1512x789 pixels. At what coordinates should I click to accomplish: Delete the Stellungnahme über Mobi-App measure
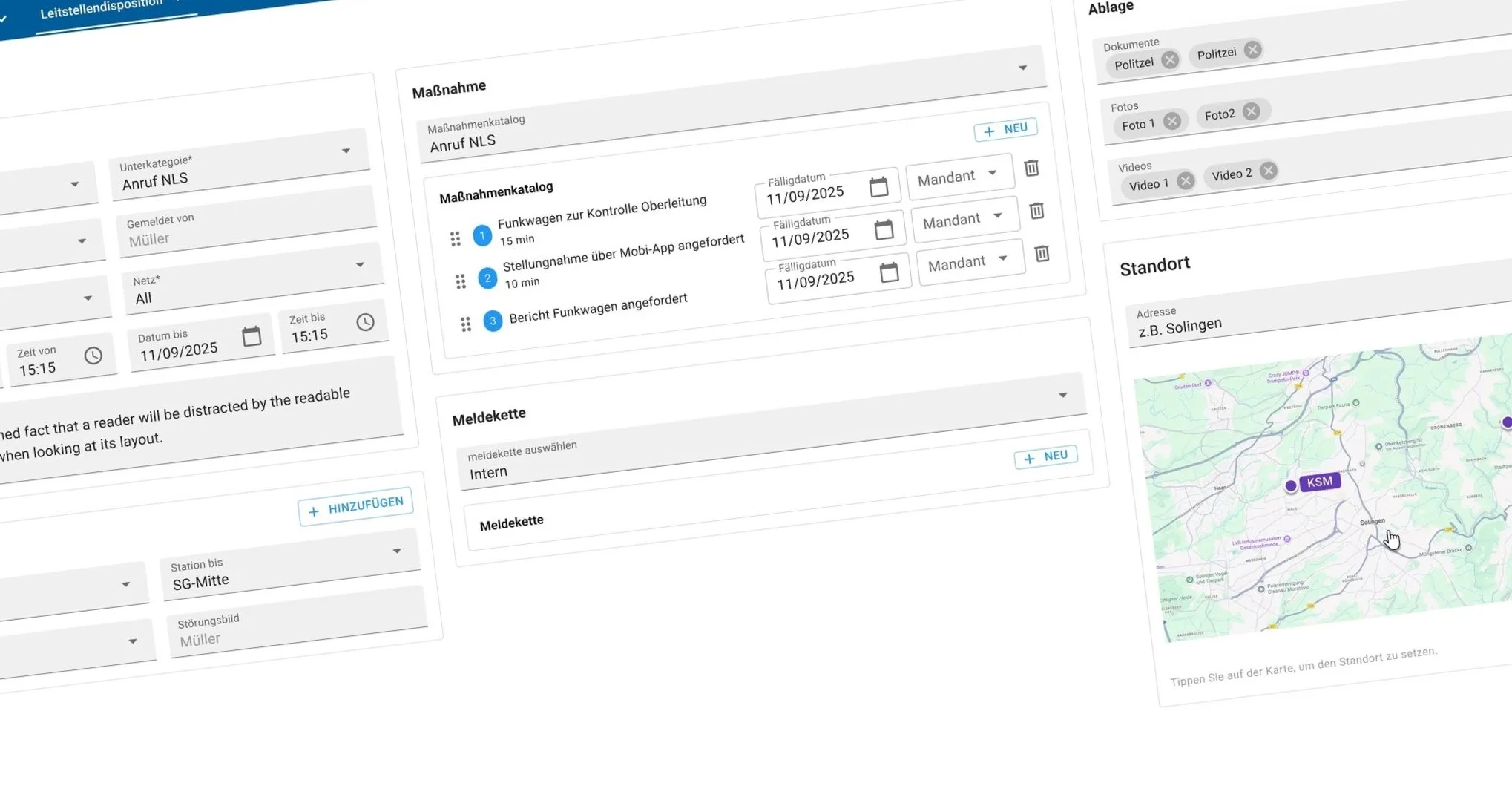(x=1036, y=211)
